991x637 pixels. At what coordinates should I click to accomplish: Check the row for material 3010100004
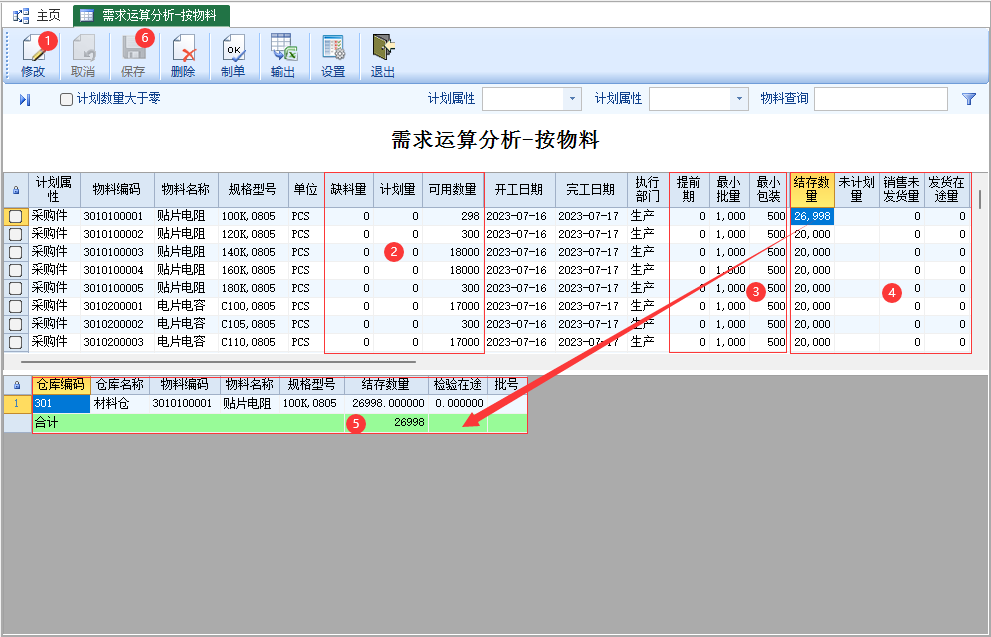click(x=16, y=270)
